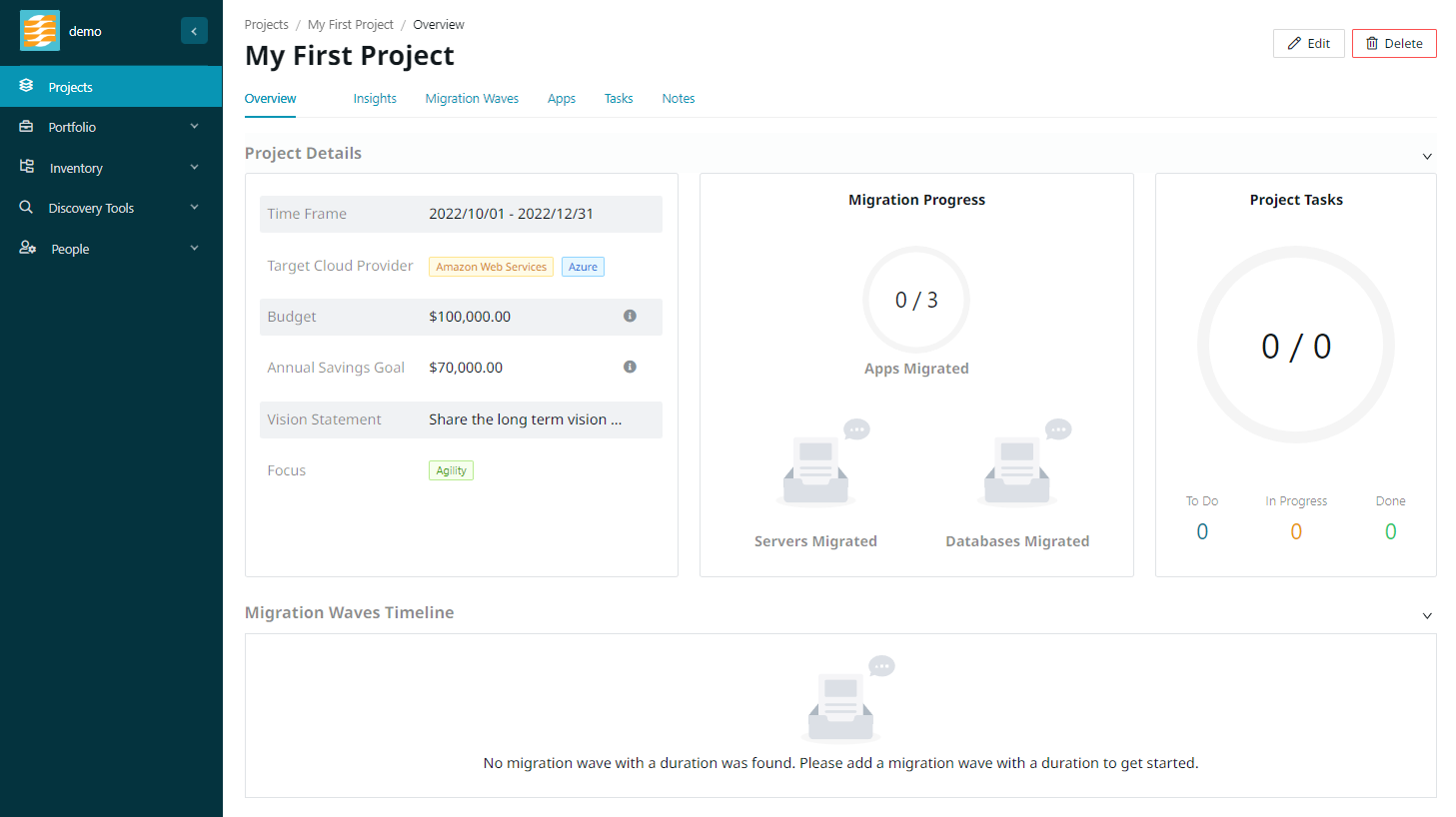Collapse the Migration Waves Timeline section
The width and height of the screenshot is (1456, 817).
point(1427,615)
